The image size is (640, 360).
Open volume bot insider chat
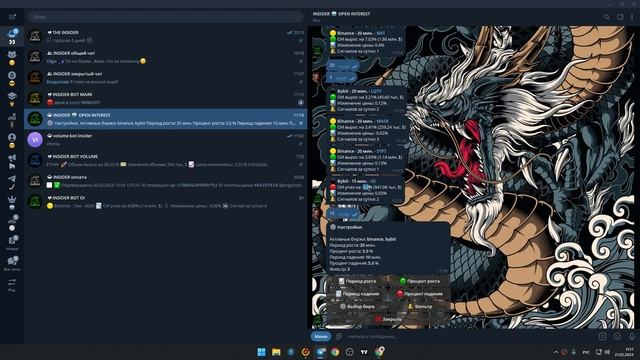click(x=165, y=140)
